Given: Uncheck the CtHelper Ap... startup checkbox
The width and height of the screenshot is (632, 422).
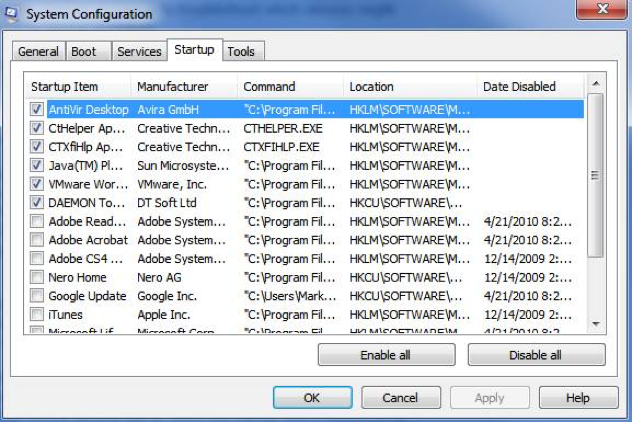Looking at the screenshot, I should 37,128.
